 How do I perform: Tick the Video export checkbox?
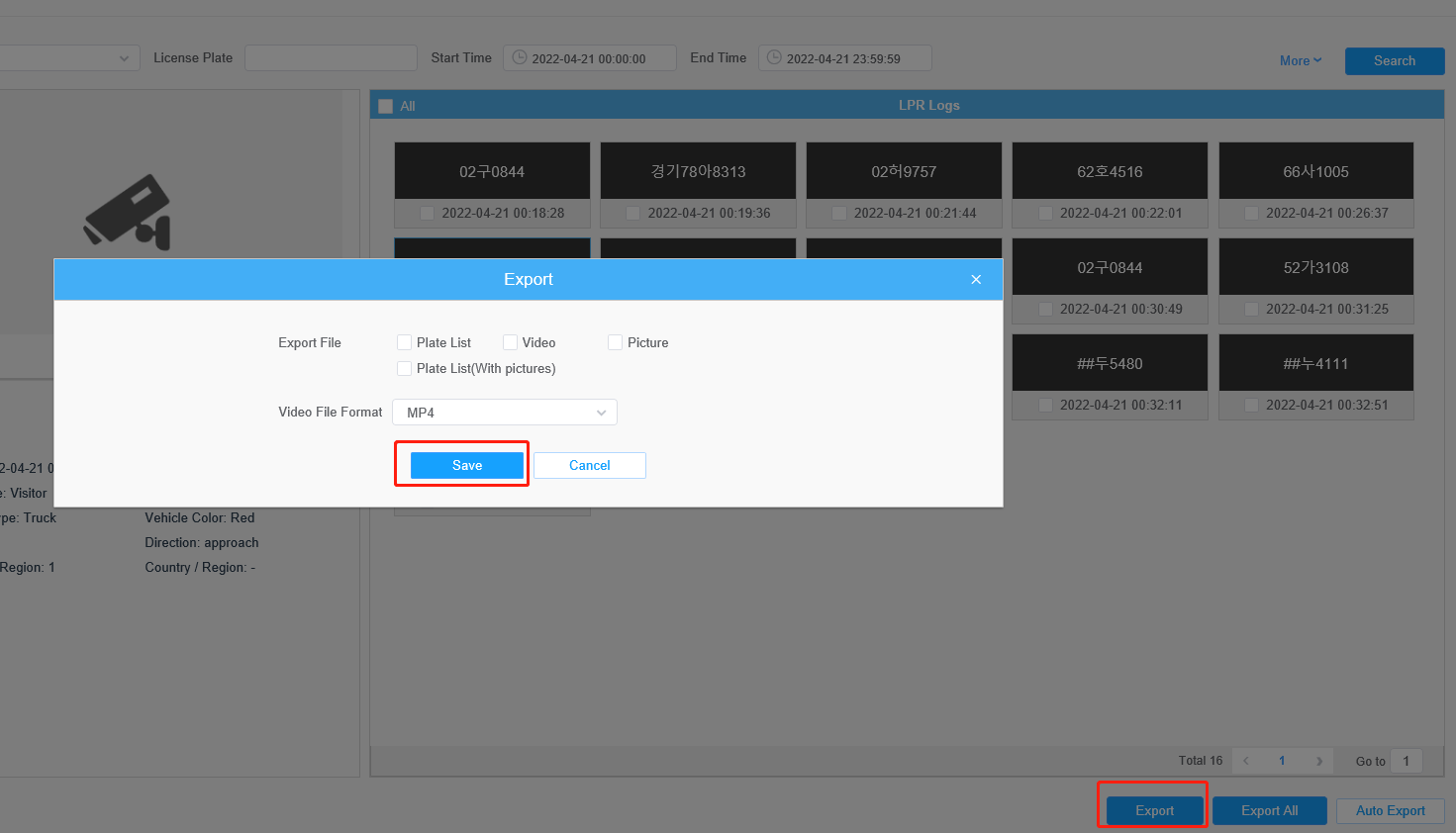click(x=510, y=342)
